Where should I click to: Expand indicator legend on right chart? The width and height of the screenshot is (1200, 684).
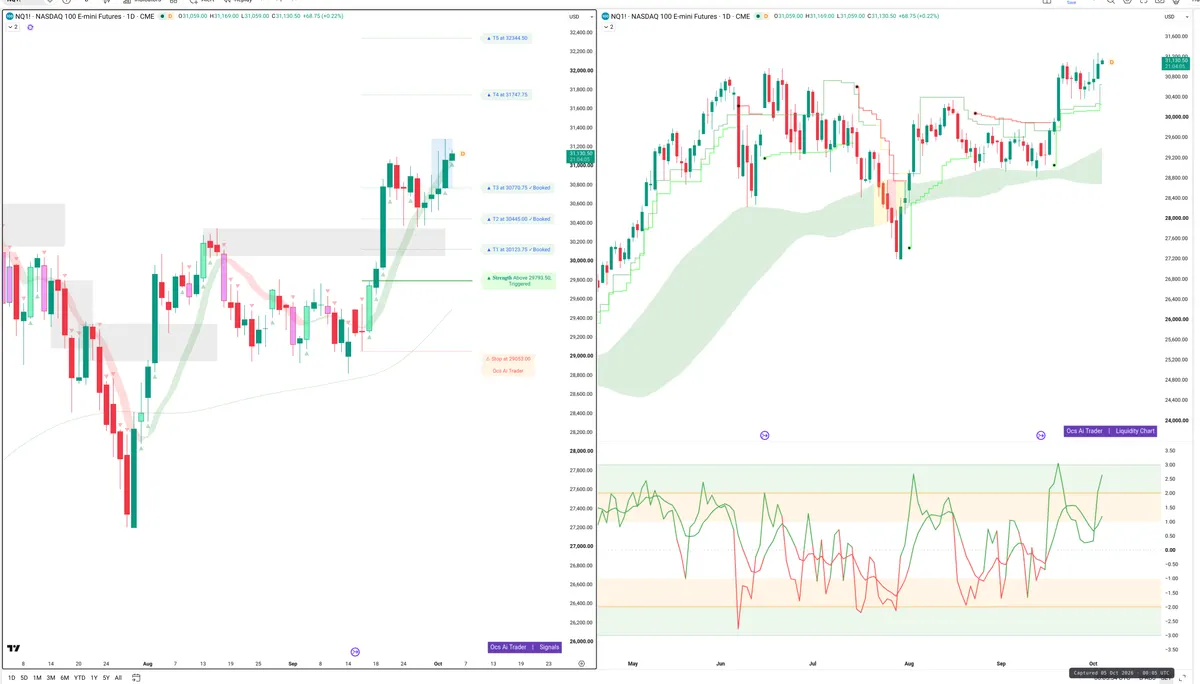[x=611, y=27]
